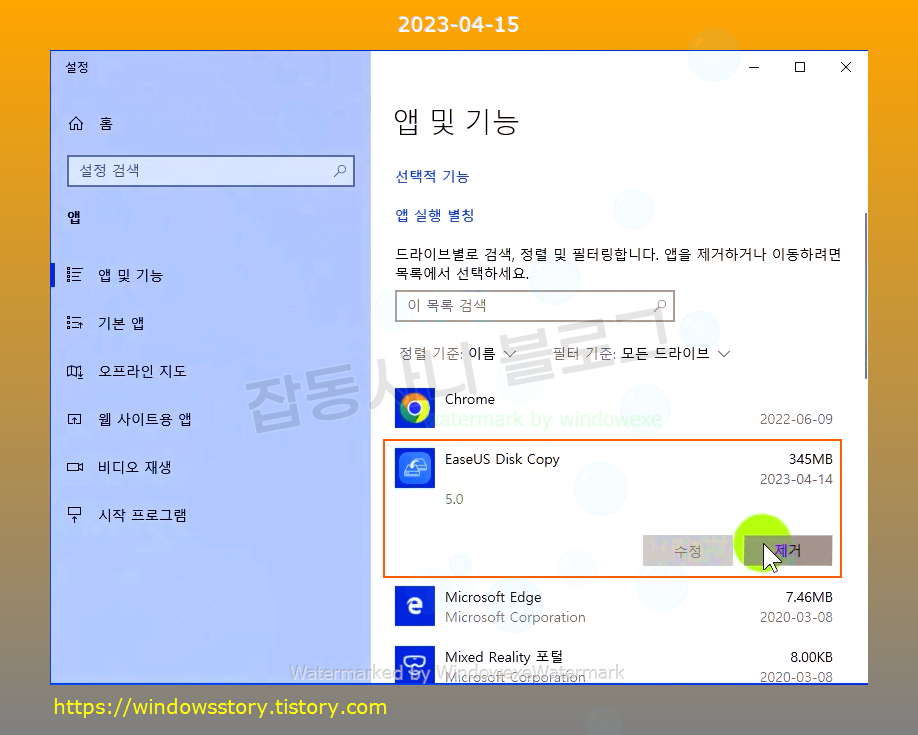Click the magnifier in the app list search
The height and width of the screenshot is (735, 918).
pos(660,305)
